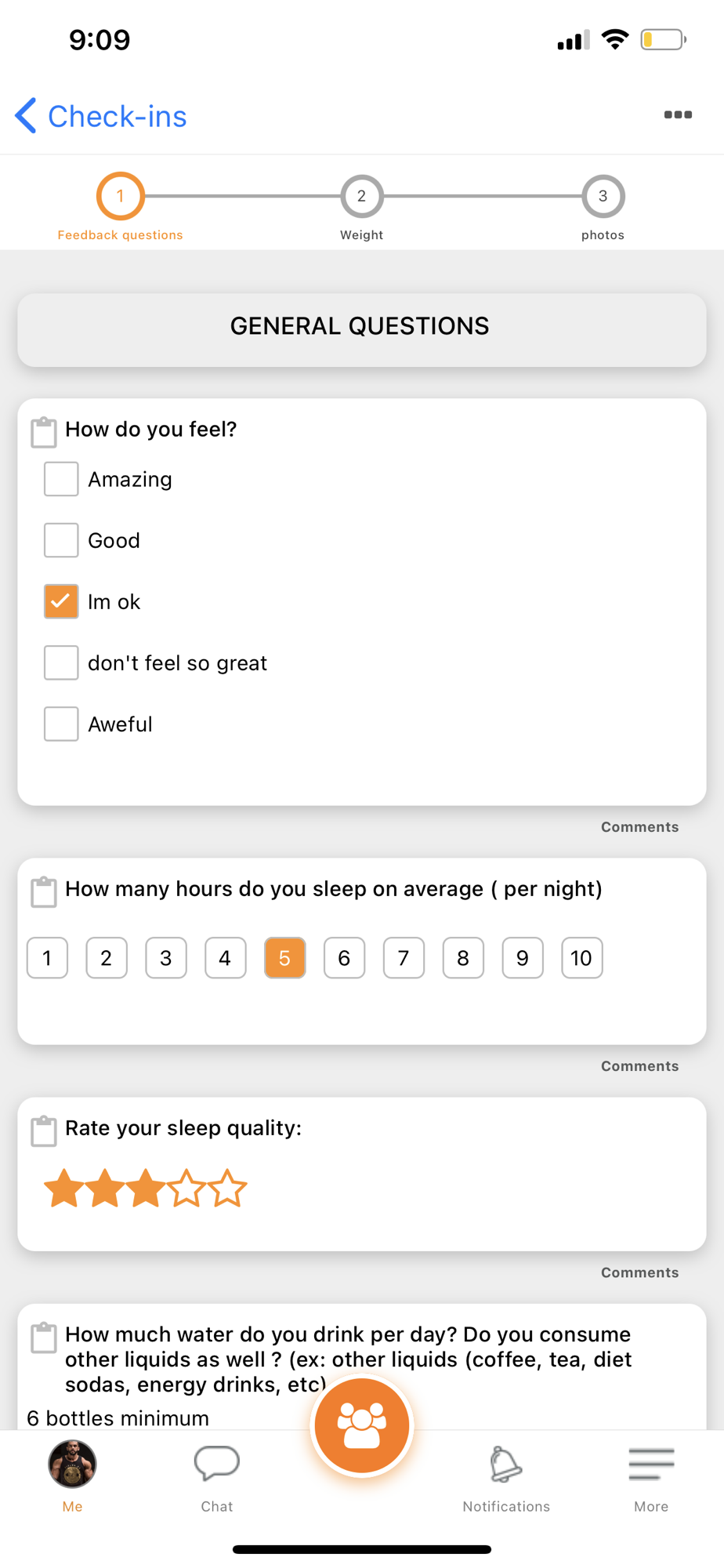Select 8 hours of sleep
This screenshot has height=1568, width=724.
click(463, 958)
